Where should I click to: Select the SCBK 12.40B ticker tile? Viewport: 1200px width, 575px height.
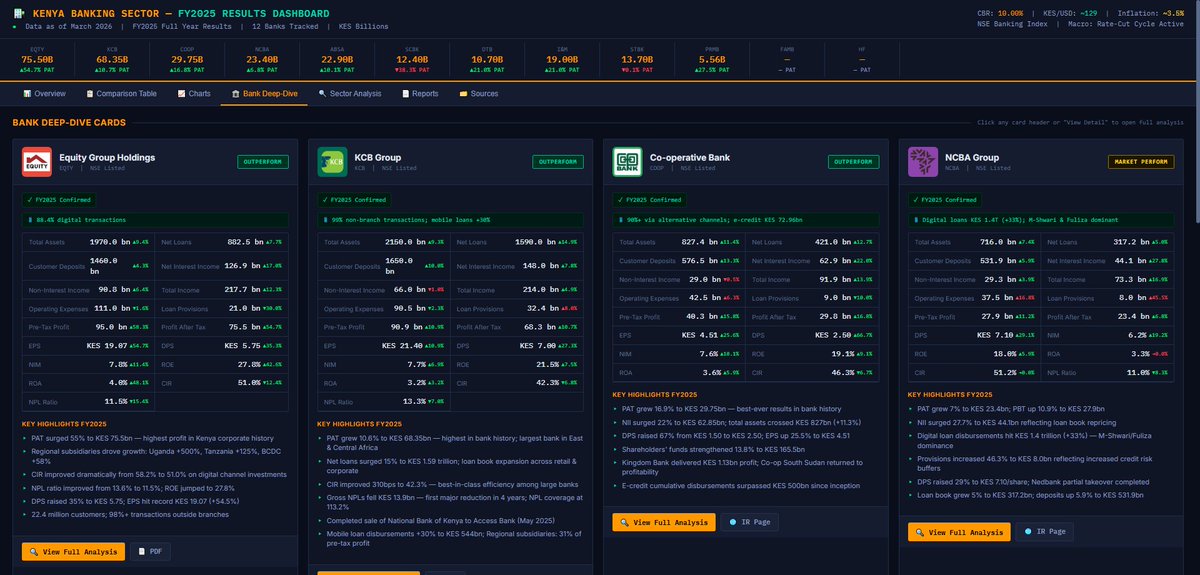pos(412,59)
